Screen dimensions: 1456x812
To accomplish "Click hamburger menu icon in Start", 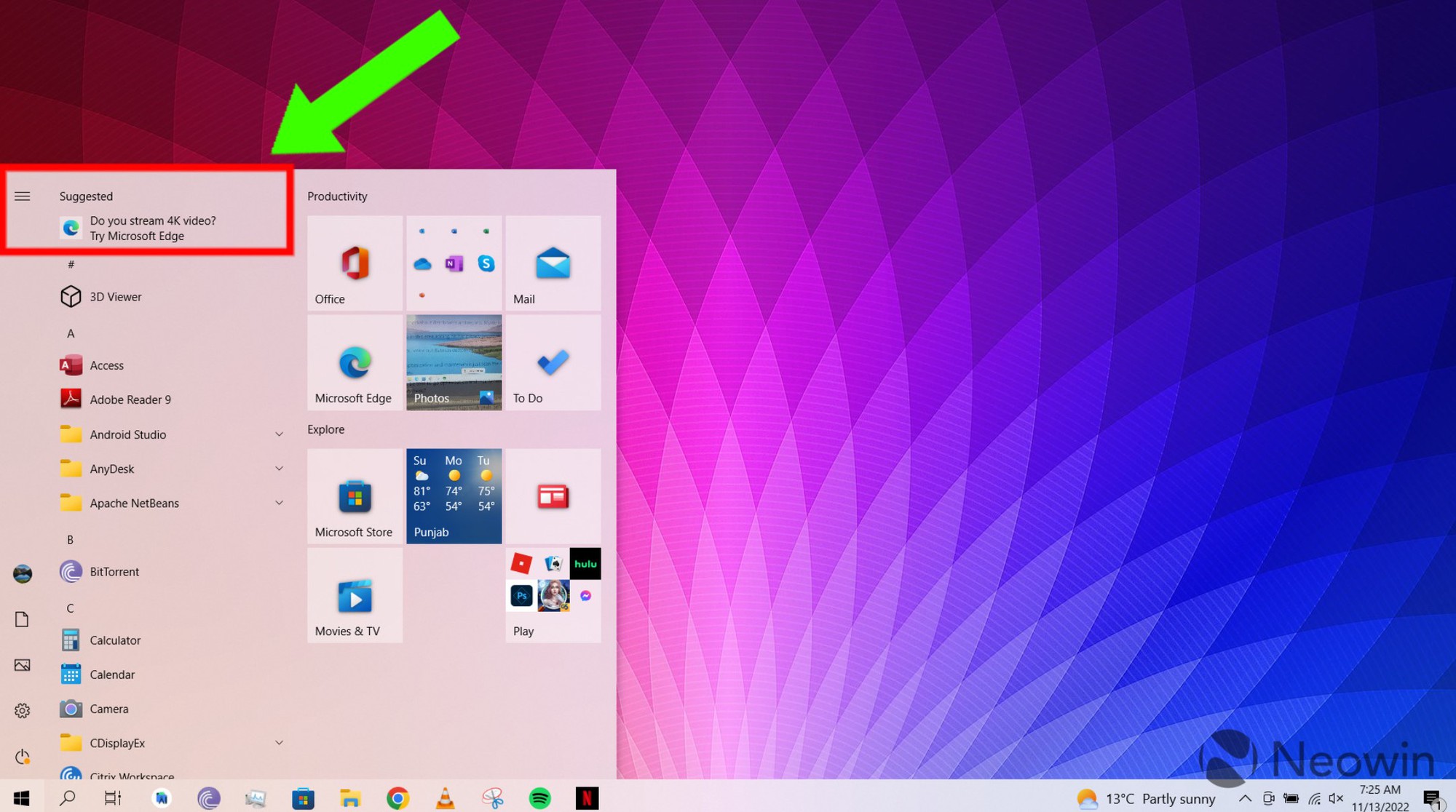I will pos(22,195).
